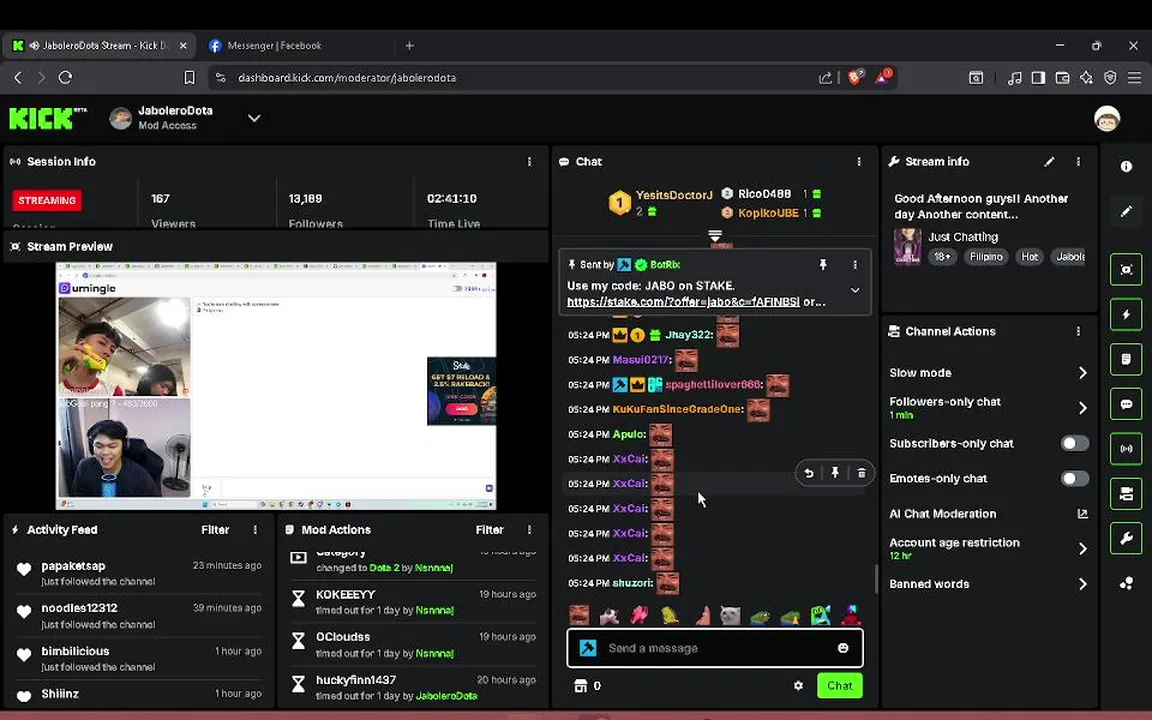The height and width of the screenshot is (720, 1152).
Task: Reload the browser page
Action: [65, 77]
